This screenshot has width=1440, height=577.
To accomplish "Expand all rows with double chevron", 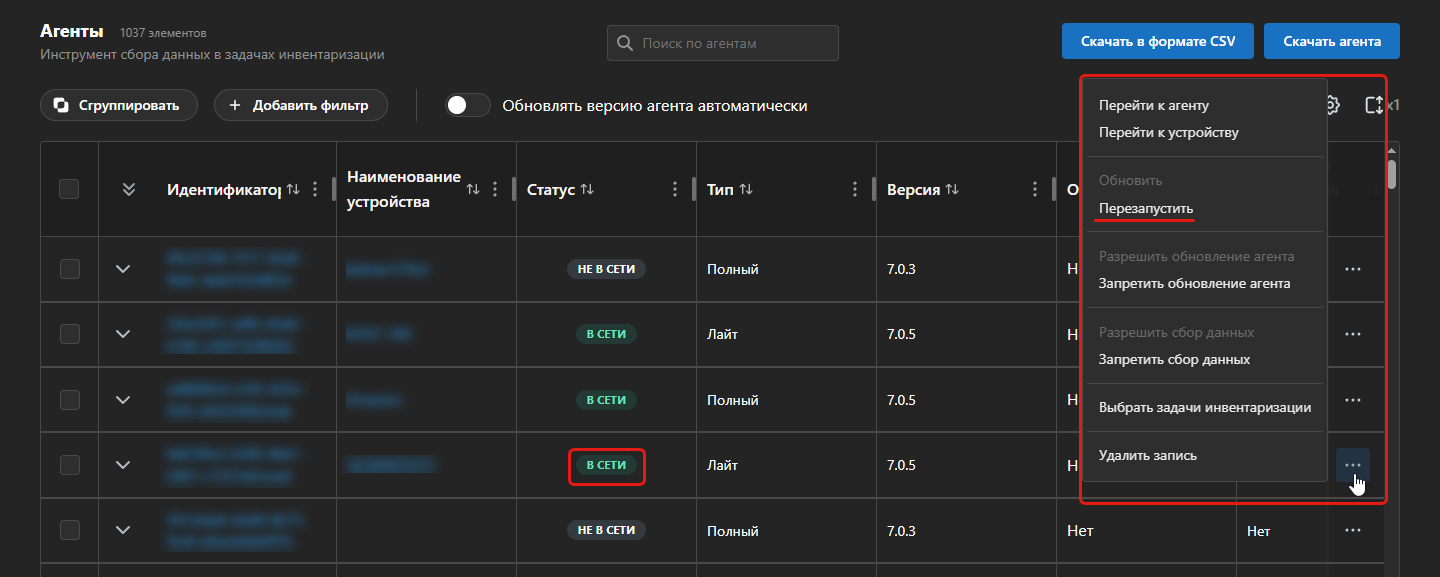I will click(128, 189).
